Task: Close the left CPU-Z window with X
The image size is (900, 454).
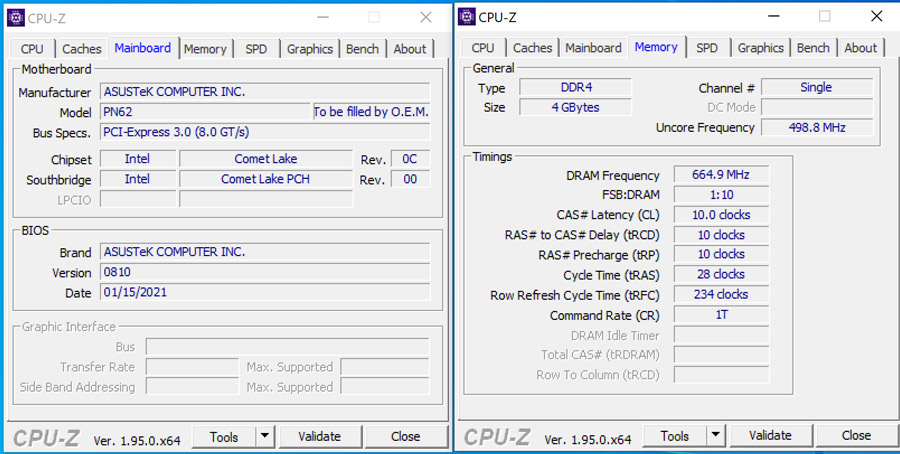Action: pyautogui.click(x=425, y=17)
